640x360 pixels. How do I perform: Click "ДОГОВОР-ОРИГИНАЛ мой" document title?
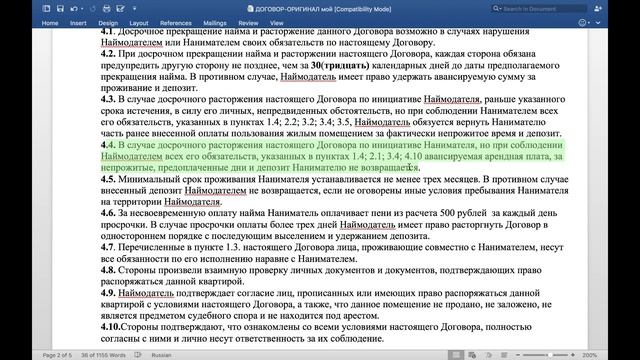coord(294,9)
